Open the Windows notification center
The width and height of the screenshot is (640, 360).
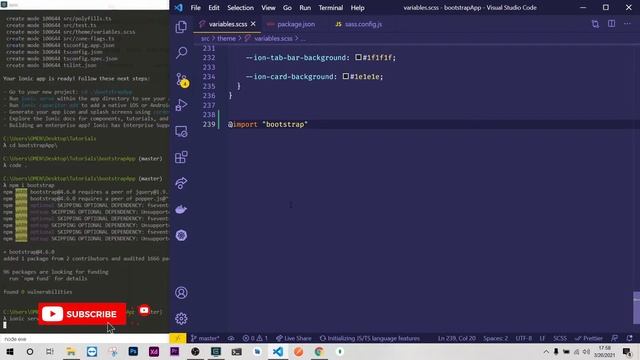pyautogui.click(x=627, y=351)
